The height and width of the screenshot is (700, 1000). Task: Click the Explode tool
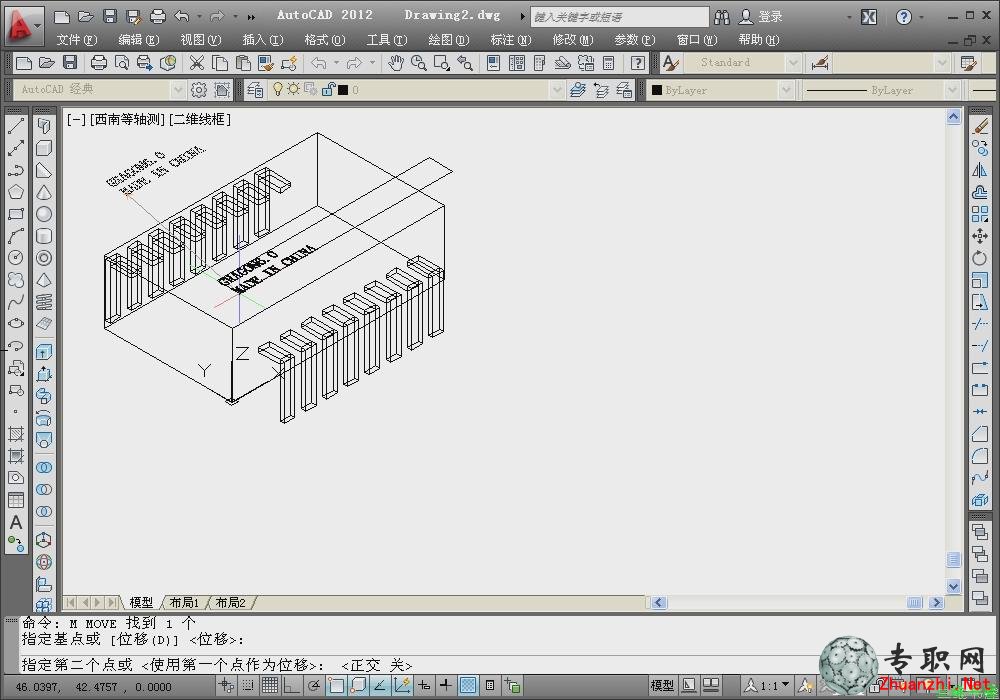pos(980,500)
